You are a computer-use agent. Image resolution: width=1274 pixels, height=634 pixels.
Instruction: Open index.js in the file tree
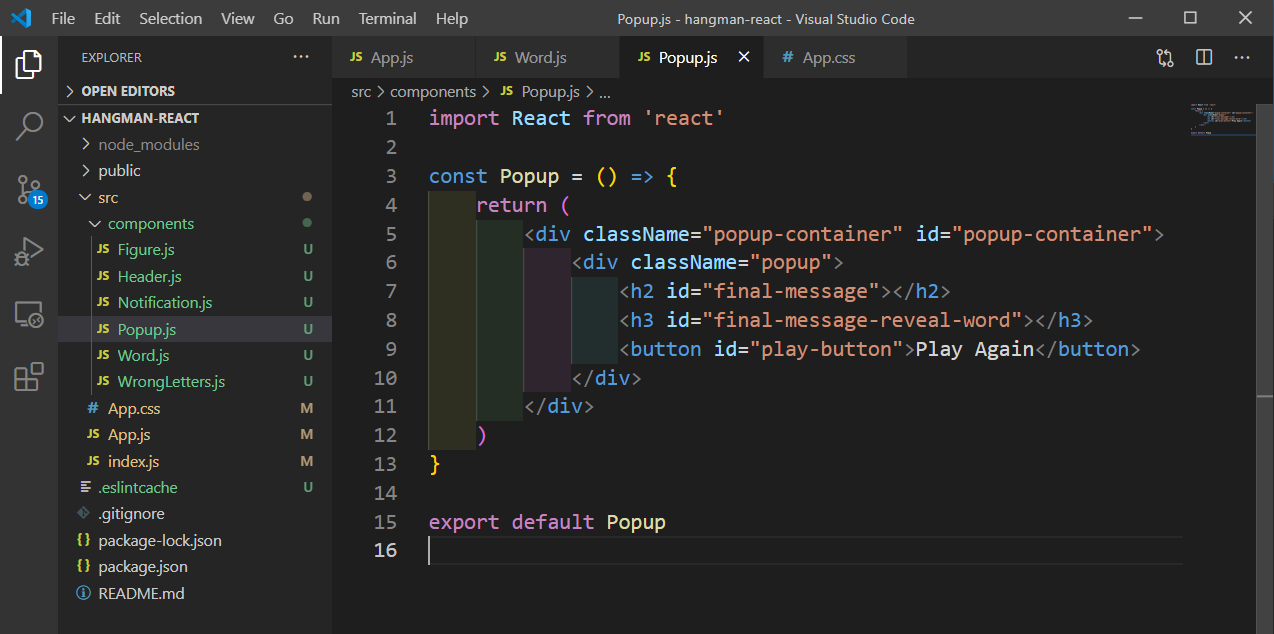tap(195, 461)
